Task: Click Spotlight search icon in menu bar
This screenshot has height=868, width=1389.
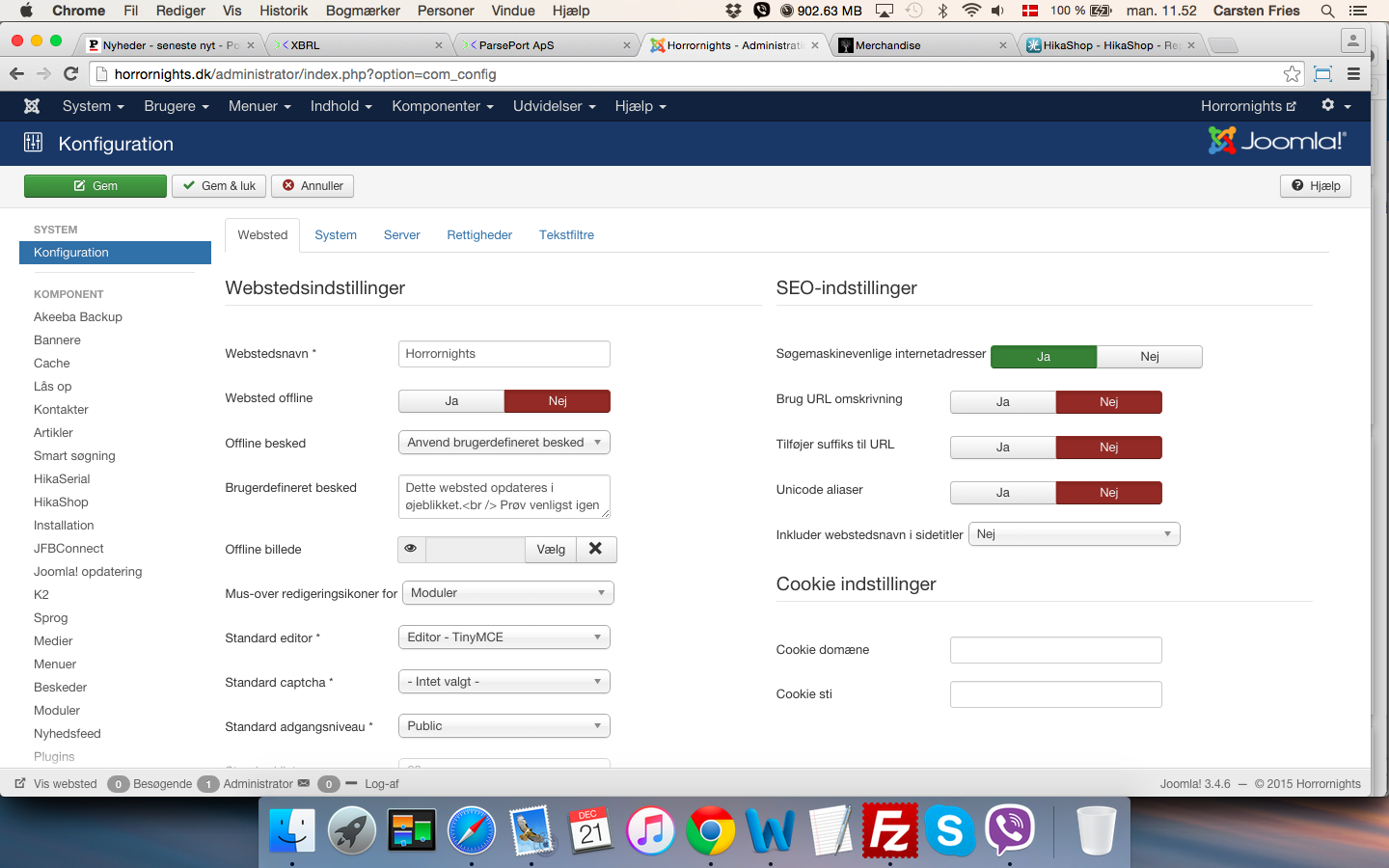Action: click(x=1327, y=11)
